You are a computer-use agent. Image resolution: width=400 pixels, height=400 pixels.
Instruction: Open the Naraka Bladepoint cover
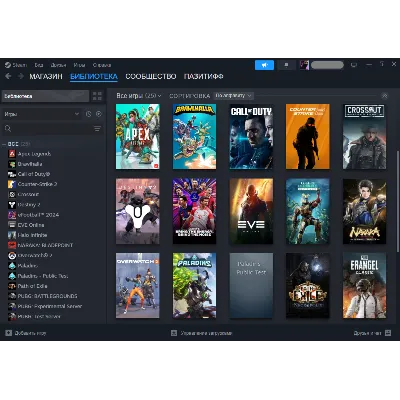click(365, 211)
